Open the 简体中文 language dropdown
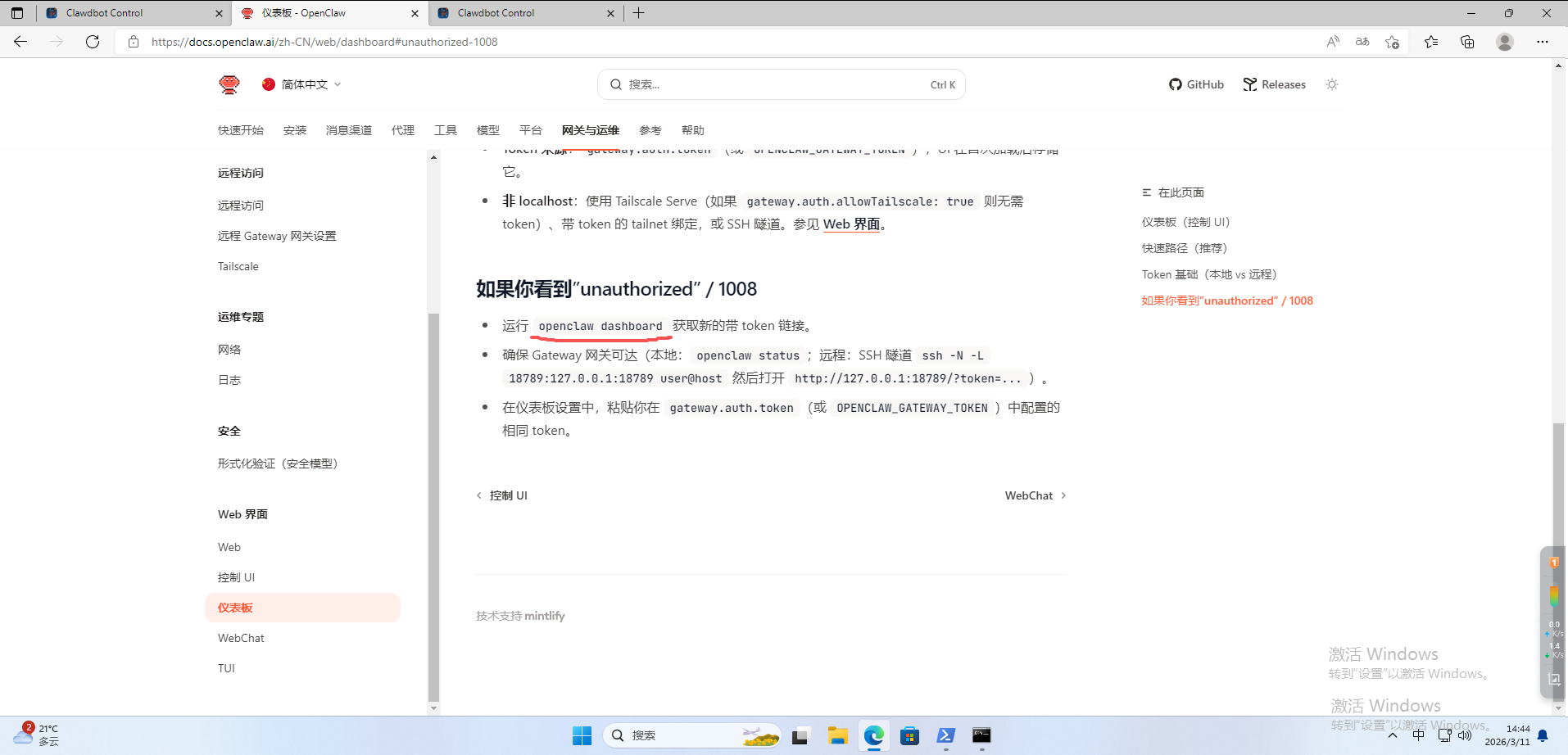This screenshot has width=1568, height=755. click(x=301, y=84)
